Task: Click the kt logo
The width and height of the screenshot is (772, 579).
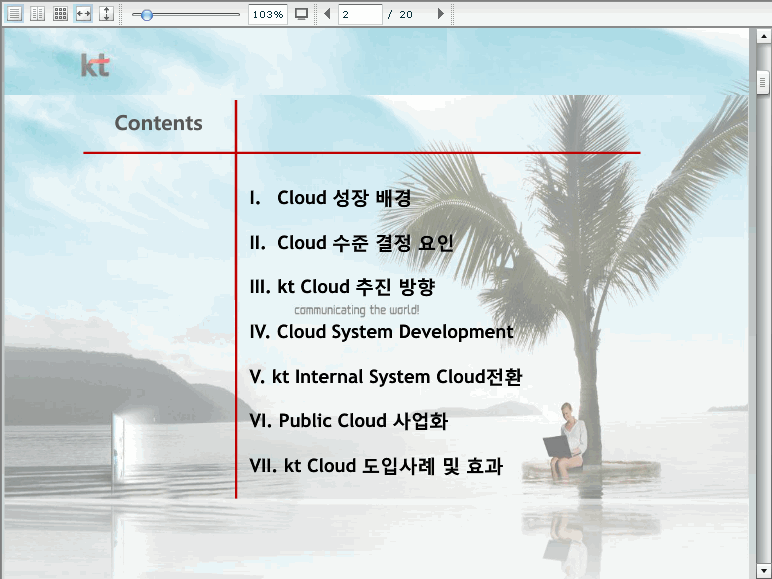Action: point(95,65)
